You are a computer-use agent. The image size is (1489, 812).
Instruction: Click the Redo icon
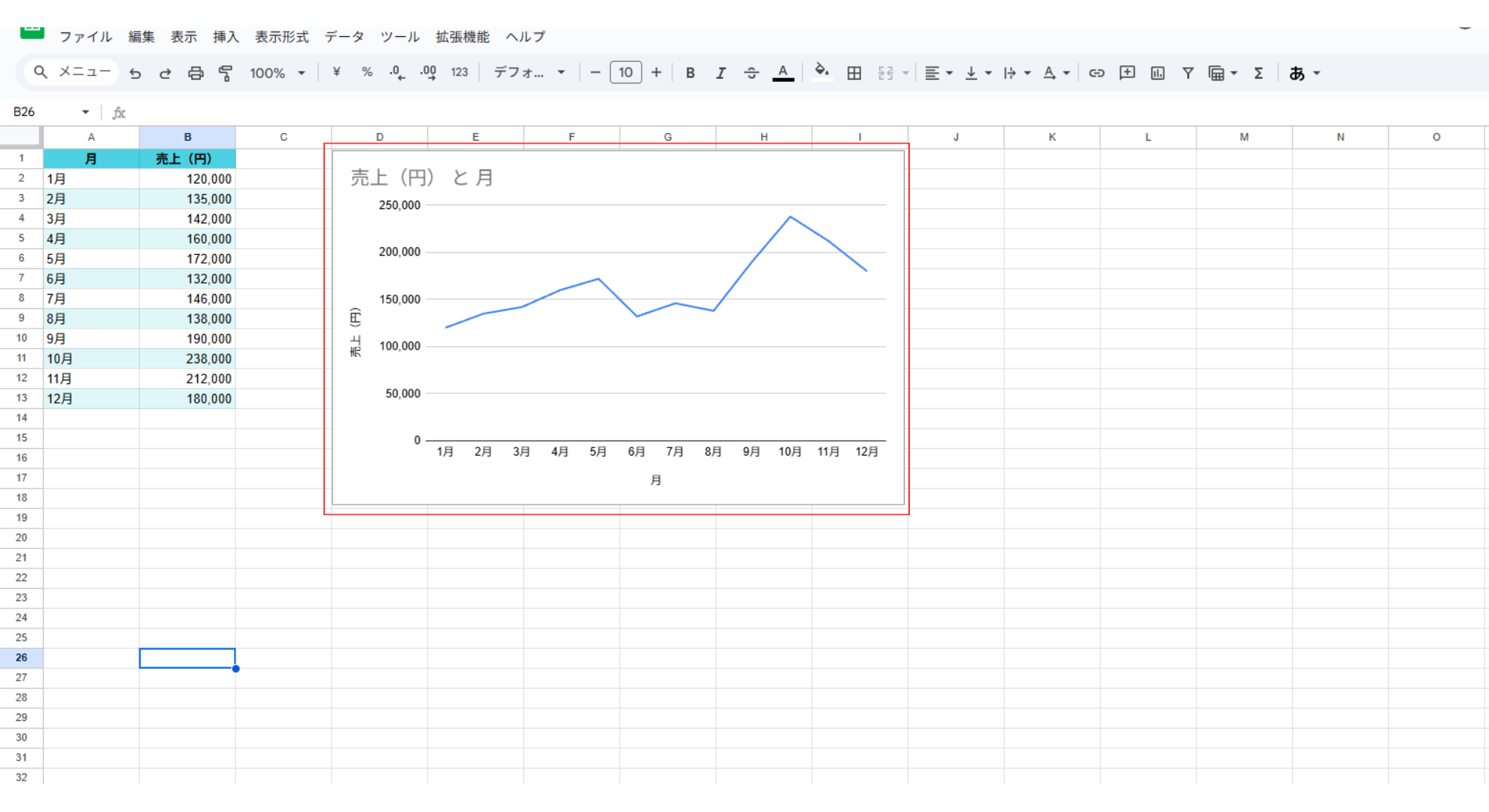coord(165,73)
